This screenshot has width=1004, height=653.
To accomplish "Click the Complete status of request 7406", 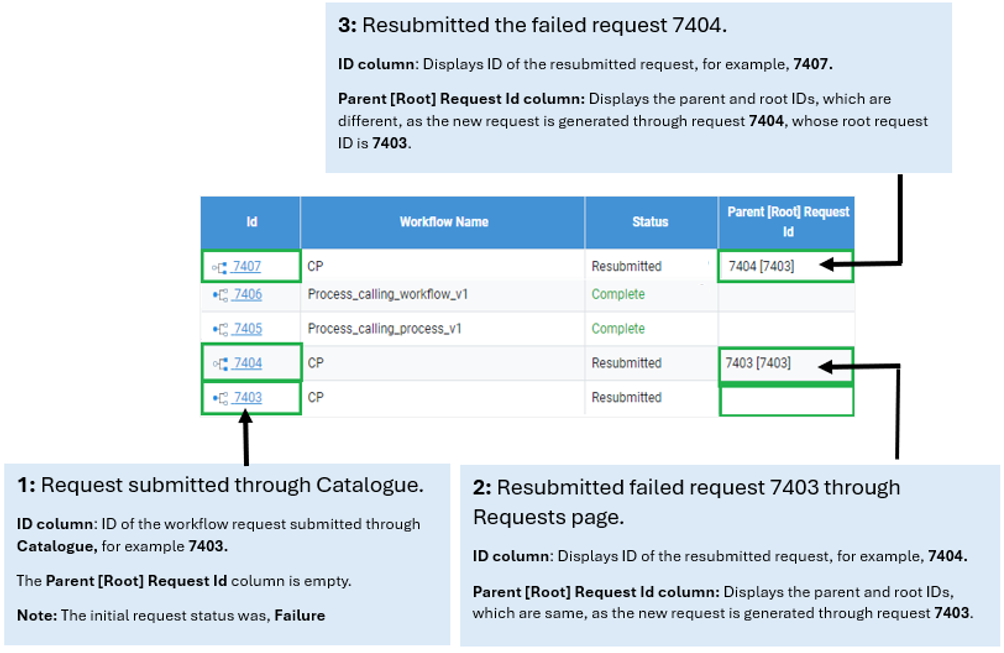I will [x=618, y=295].
